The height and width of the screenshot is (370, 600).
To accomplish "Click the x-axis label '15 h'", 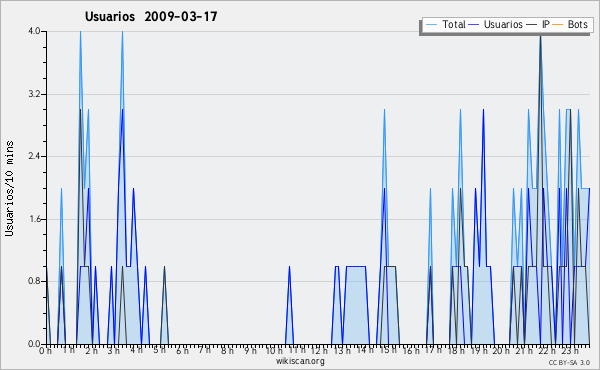I will point(387,350).
